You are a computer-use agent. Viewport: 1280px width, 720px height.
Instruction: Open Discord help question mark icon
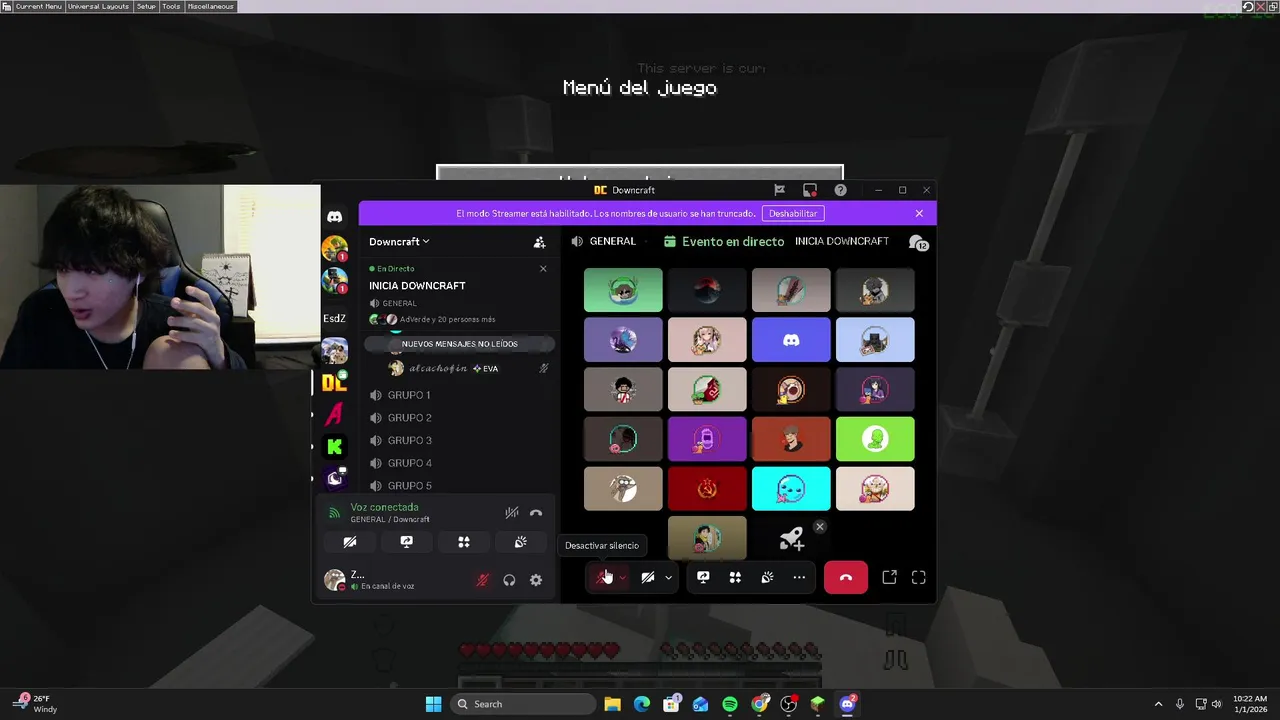point(840,190)
